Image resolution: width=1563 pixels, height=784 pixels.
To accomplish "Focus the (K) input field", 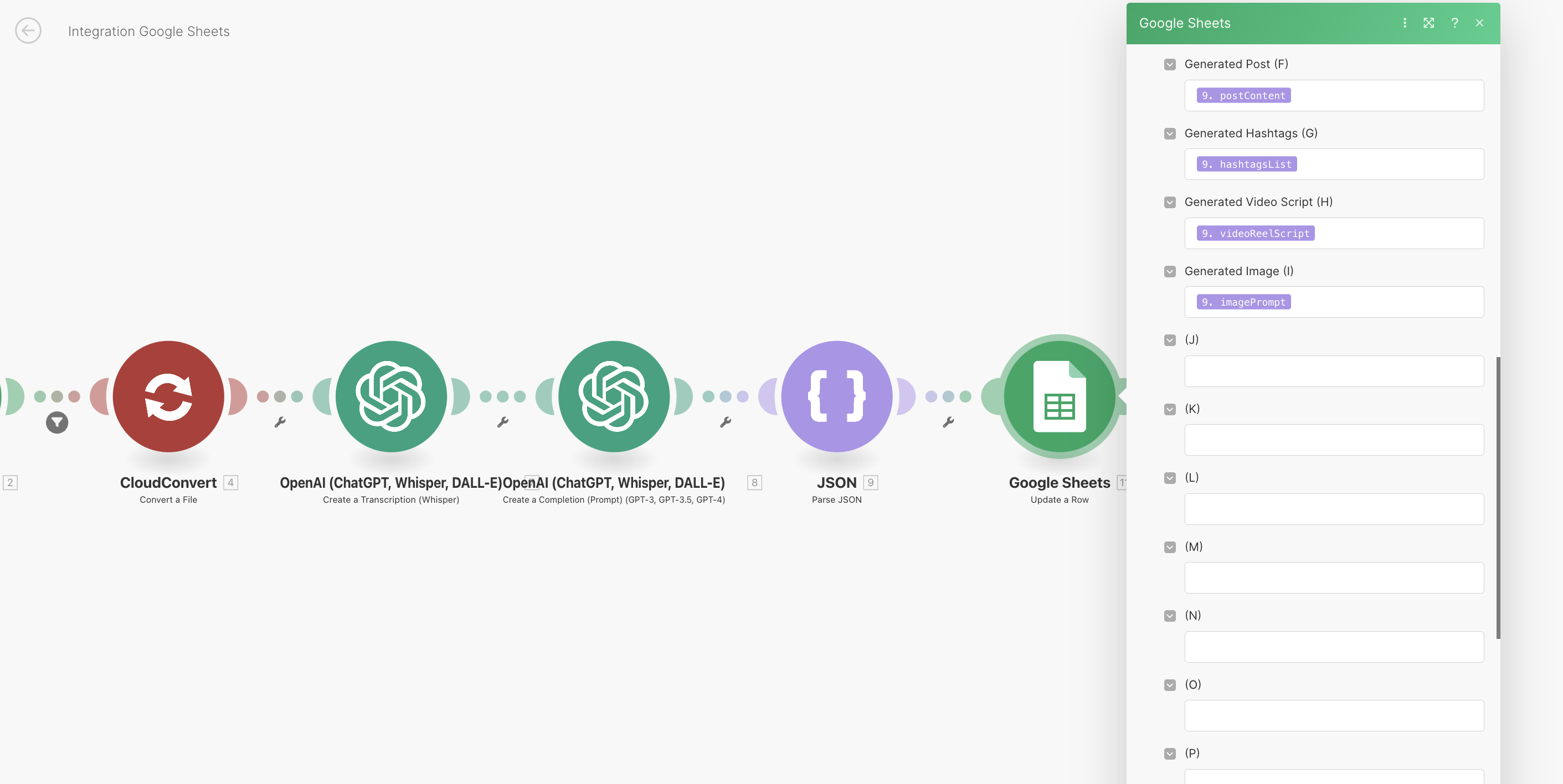I will 1334,440.
